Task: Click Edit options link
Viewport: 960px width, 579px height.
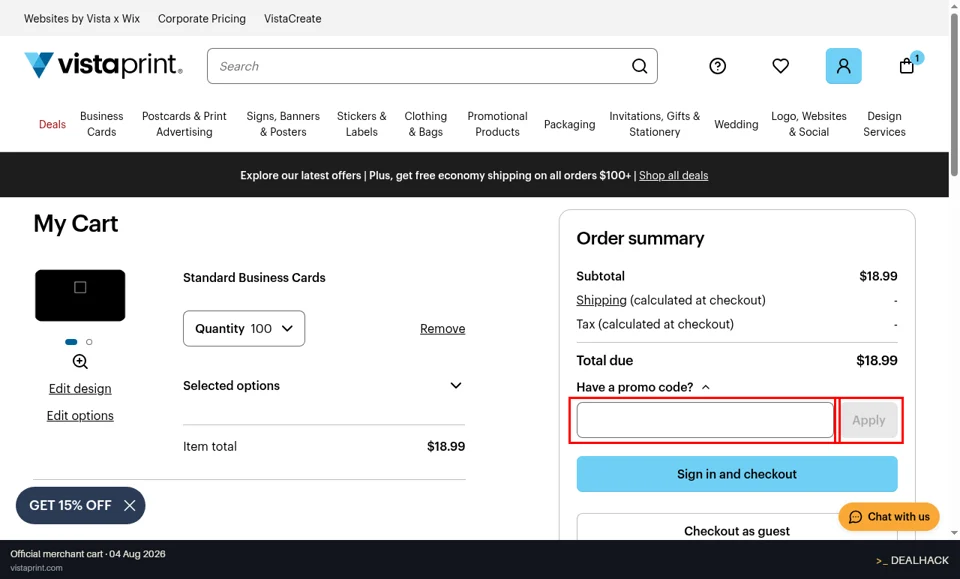Action: tap(80, 416)
